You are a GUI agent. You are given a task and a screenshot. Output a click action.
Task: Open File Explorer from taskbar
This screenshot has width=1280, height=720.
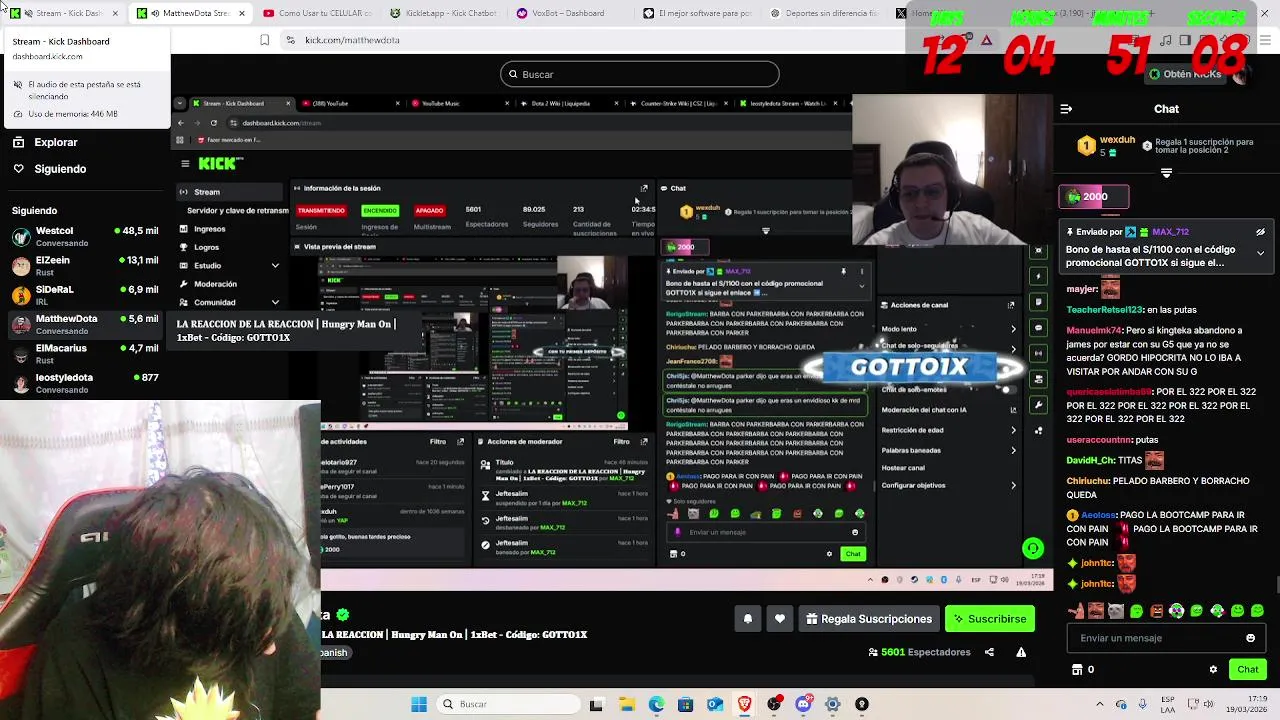point(626,704)
